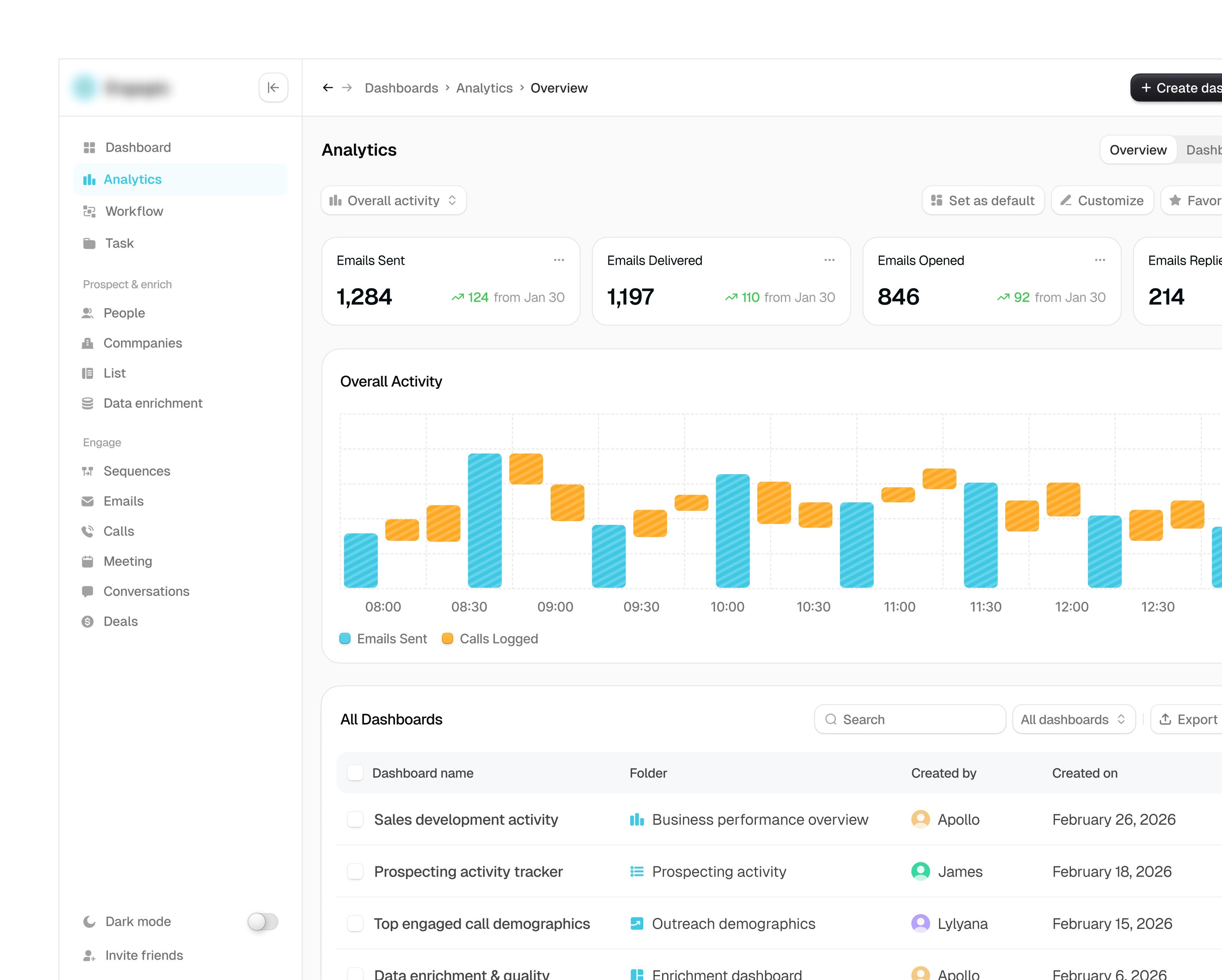1222x980 pixels.
Task: Select all rows via Dashboard name checkbox
Action: (x=355, y=773)
